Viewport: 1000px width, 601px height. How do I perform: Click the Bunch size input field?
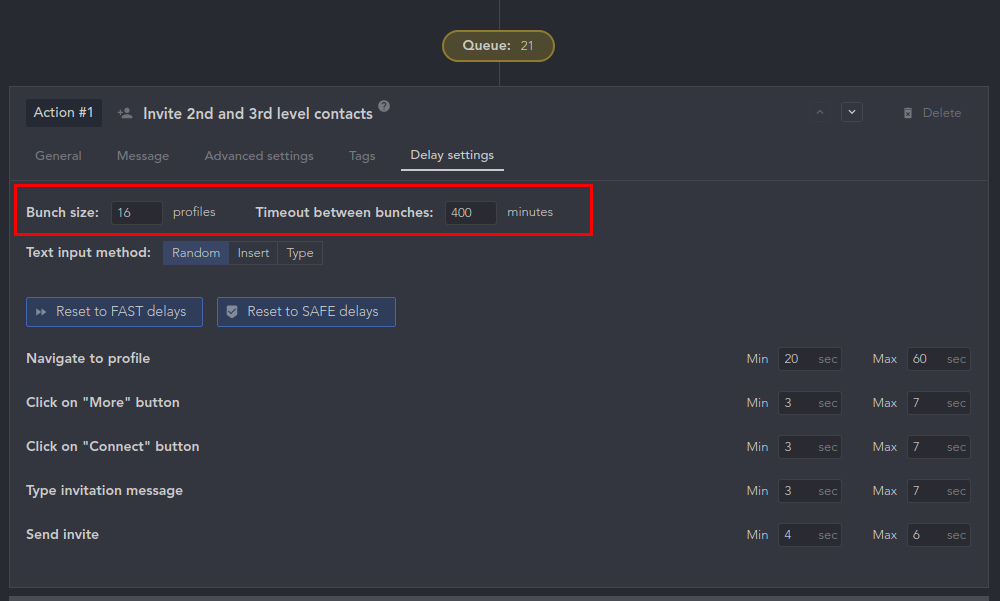pyautogui.click(x=136, y=212)
